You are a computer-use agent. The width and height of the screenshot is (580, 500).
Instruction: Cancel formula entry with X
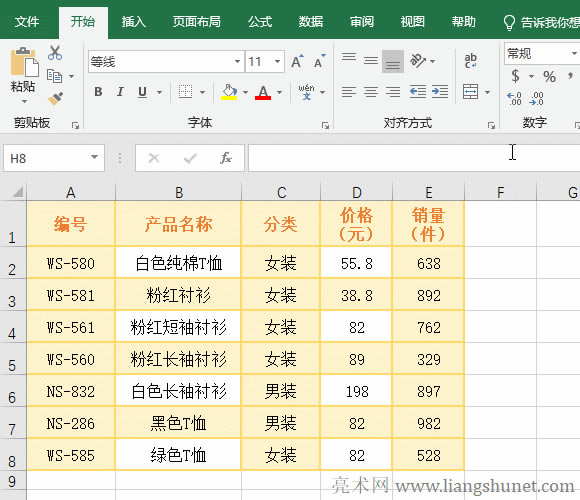click(x=154, y=158)
